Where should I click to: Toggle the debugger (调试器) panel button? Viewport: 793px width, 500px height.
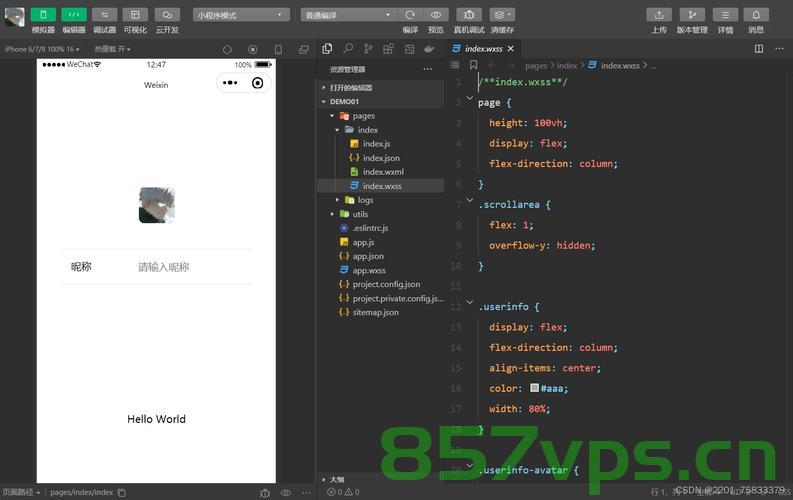[105, 15]
